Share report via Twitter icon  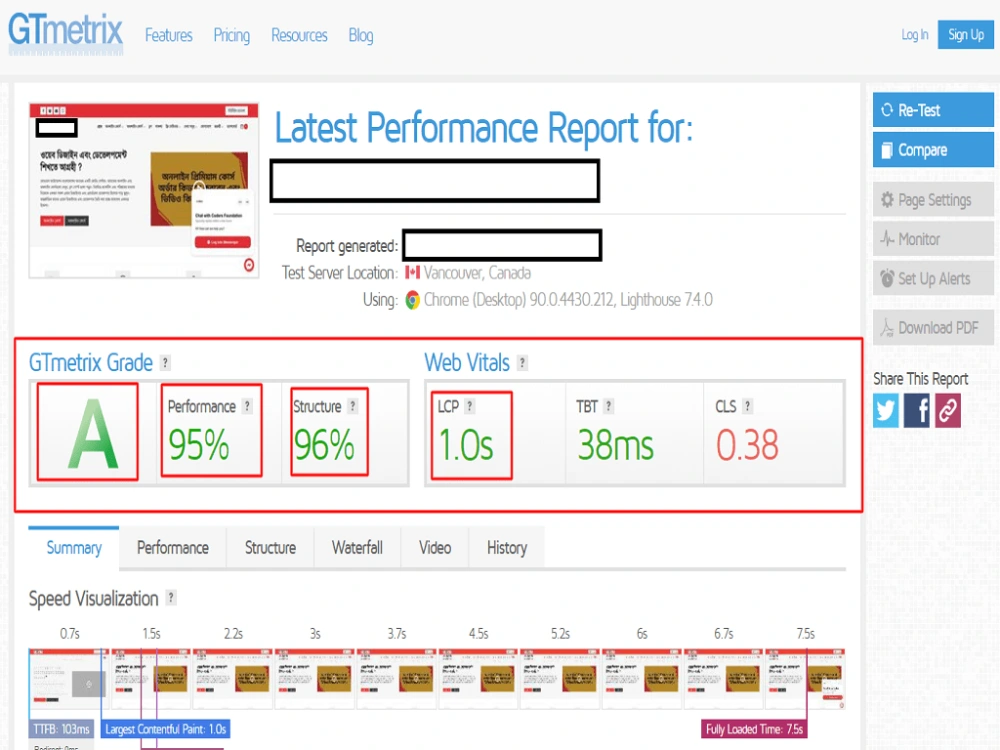pos(886,410)
